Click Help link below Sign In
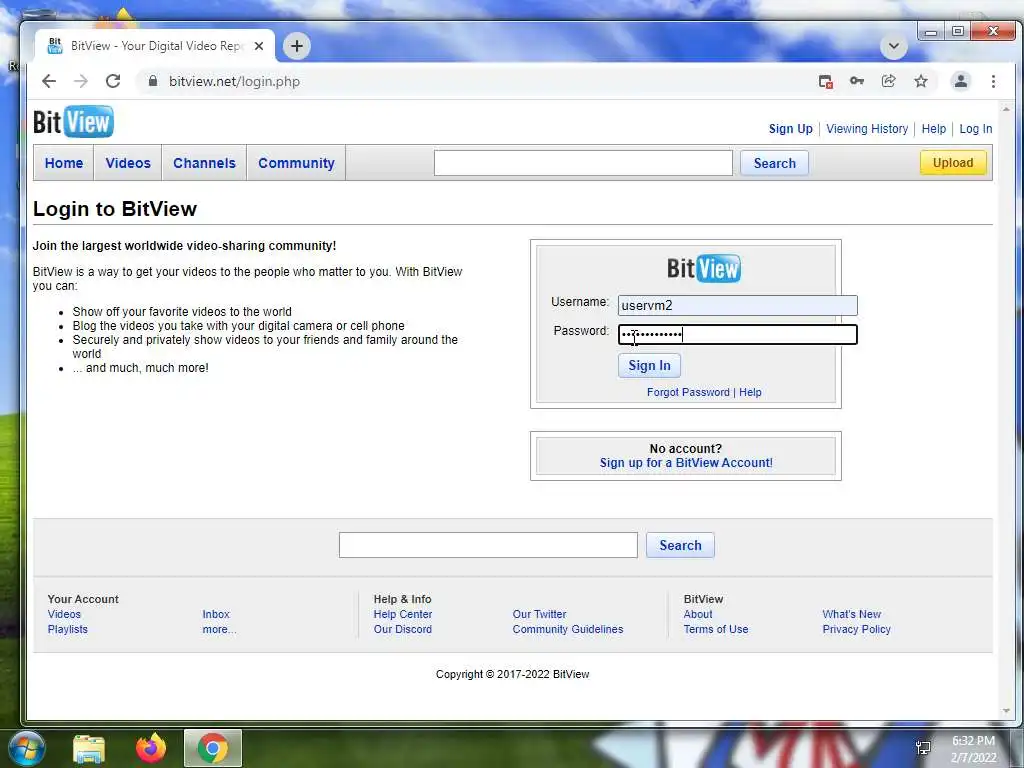 750,392
